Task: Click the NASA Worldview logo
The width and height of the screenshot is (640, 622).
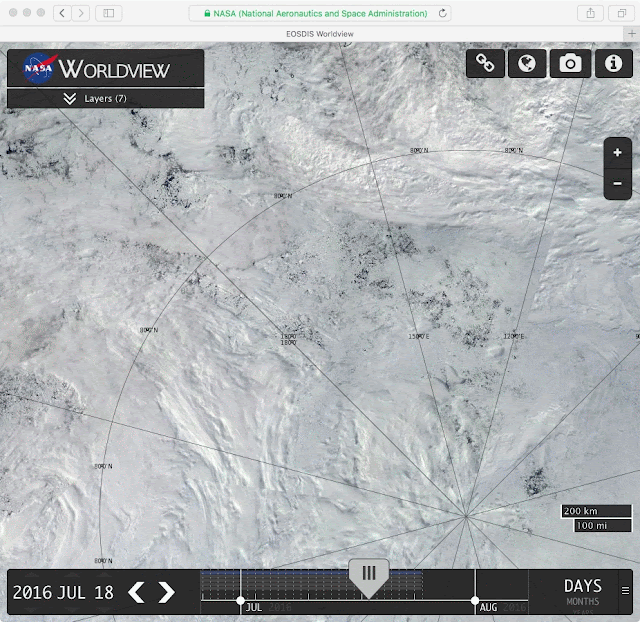Action: 105,68
